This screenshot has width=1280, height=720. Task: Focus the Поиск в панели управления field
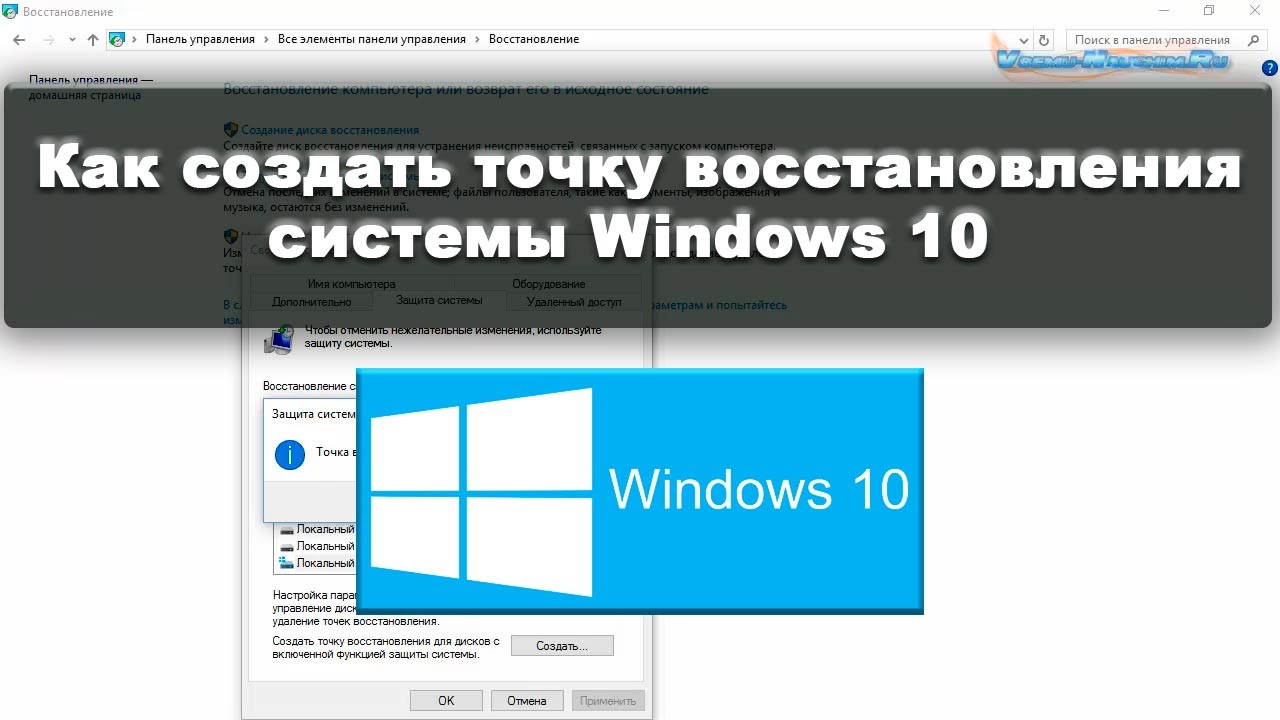[1166, 40]
